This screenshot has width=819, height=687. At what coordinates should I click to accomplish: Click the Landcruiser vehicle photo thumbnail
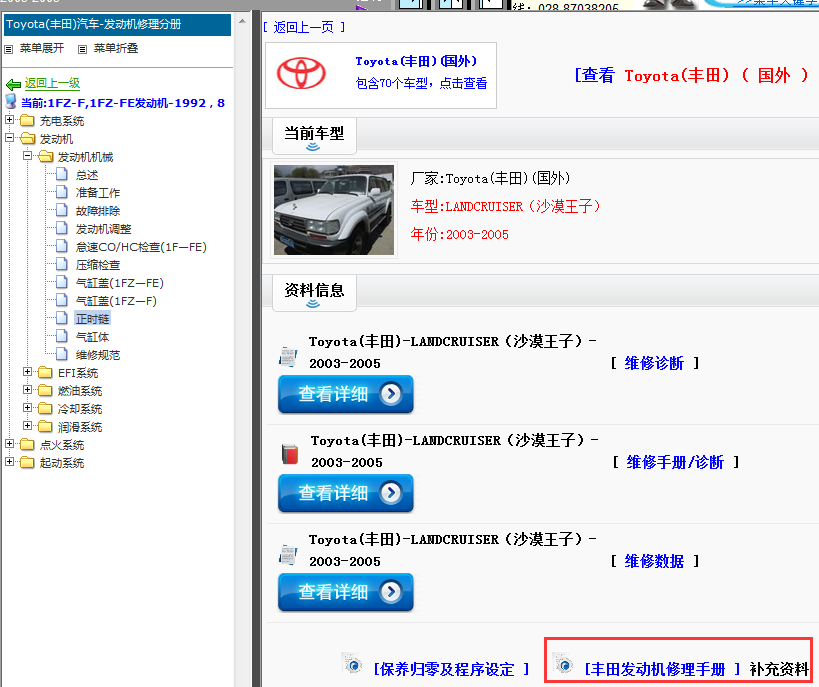coord(334,210)
